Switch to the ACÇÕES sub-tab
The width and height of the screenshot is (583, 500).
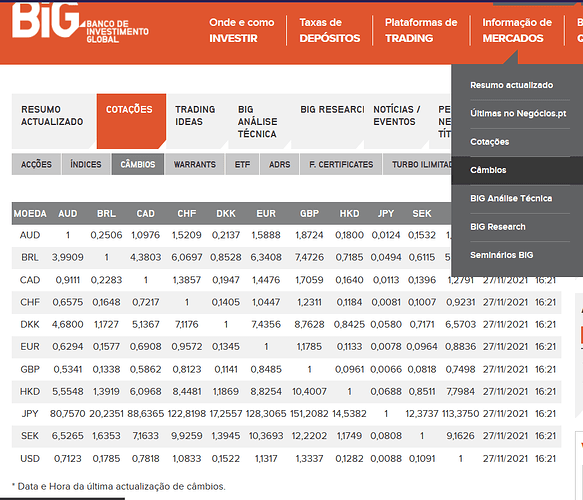click(x=36, y=164)
